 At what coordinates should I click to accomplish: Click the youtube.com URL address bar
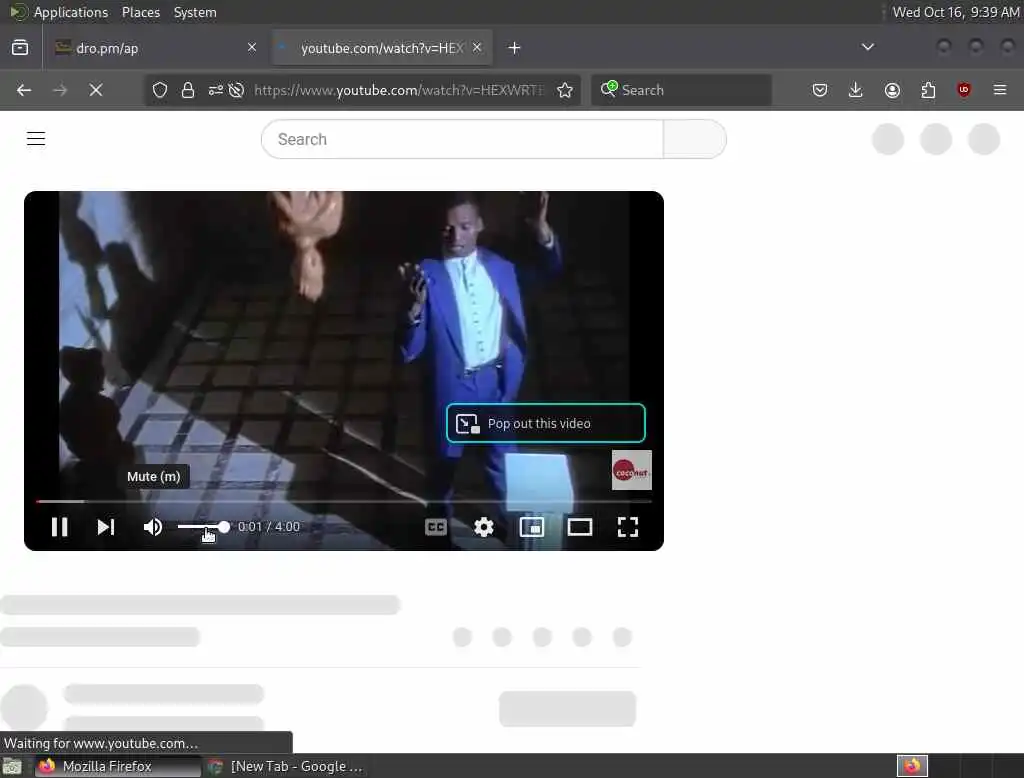click(x=398, y=89)
